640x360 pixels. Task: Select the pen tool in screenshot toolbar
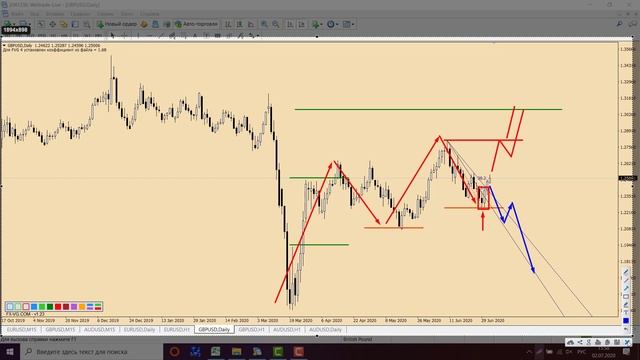pyautogui.click(x=626, y=272)
